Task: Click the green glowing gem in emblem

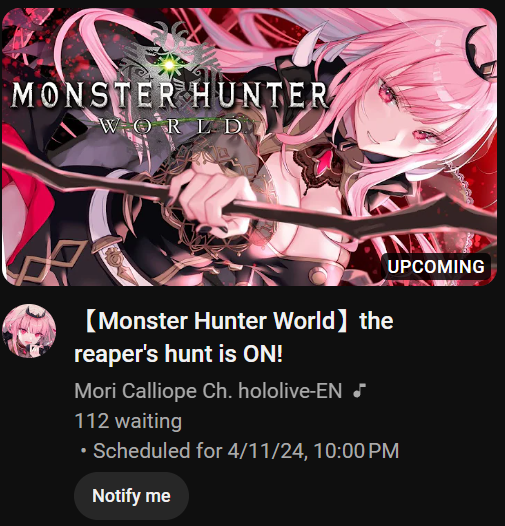Action: click(x=169, y=64)
